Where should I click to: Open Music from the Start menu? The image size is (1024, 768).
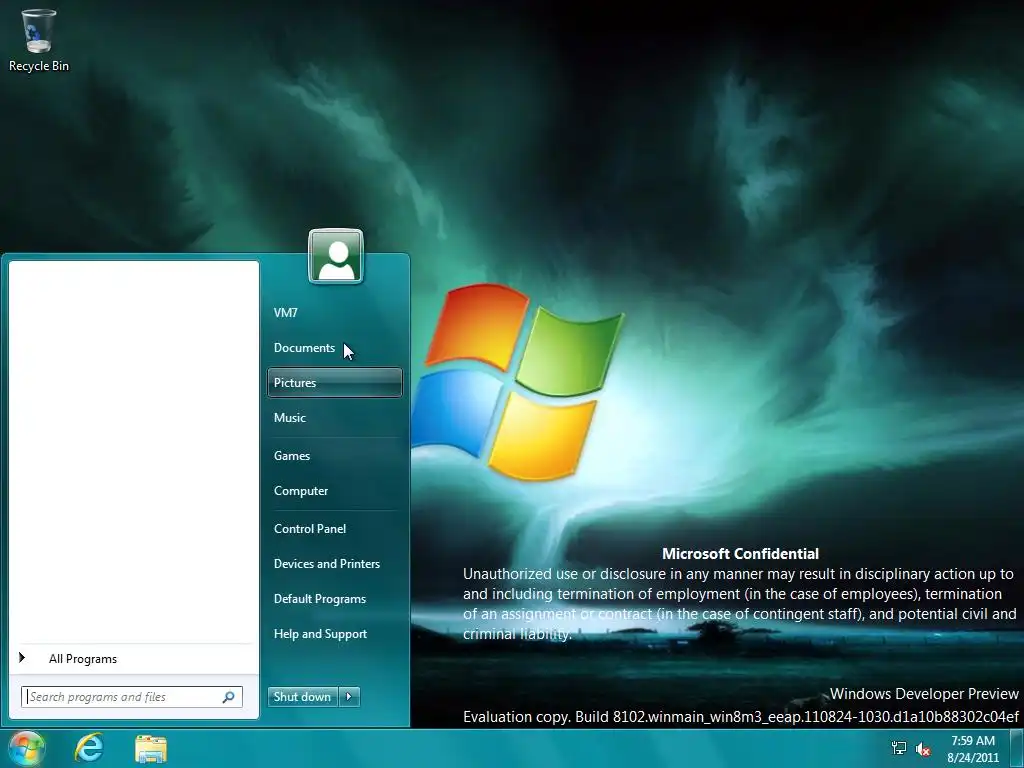[x=334, y=417]
